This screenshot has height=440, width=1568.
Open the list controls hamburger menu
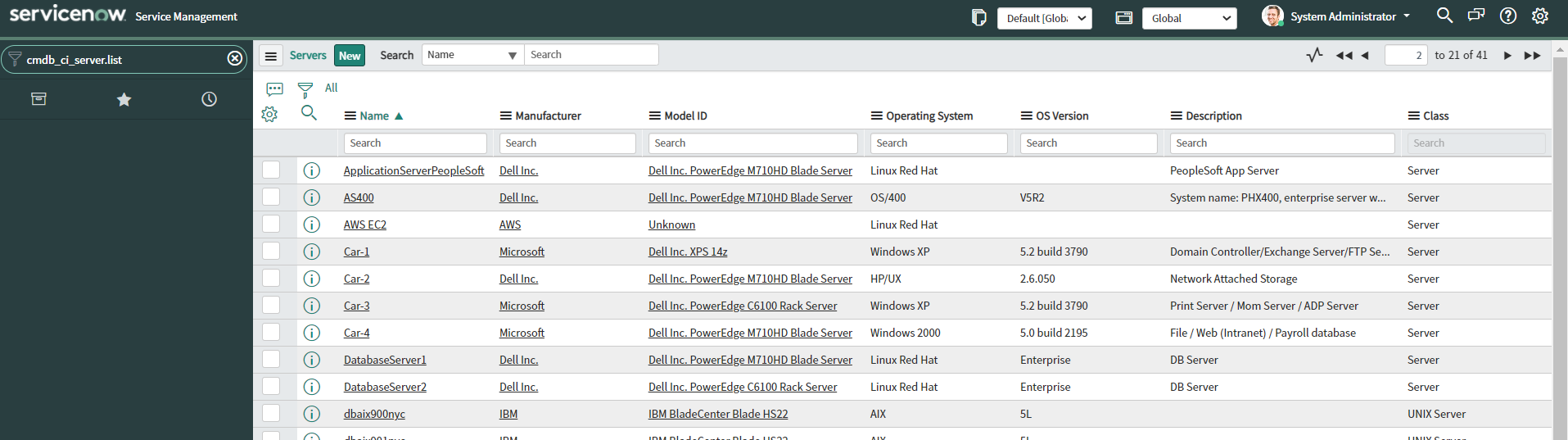271,56
